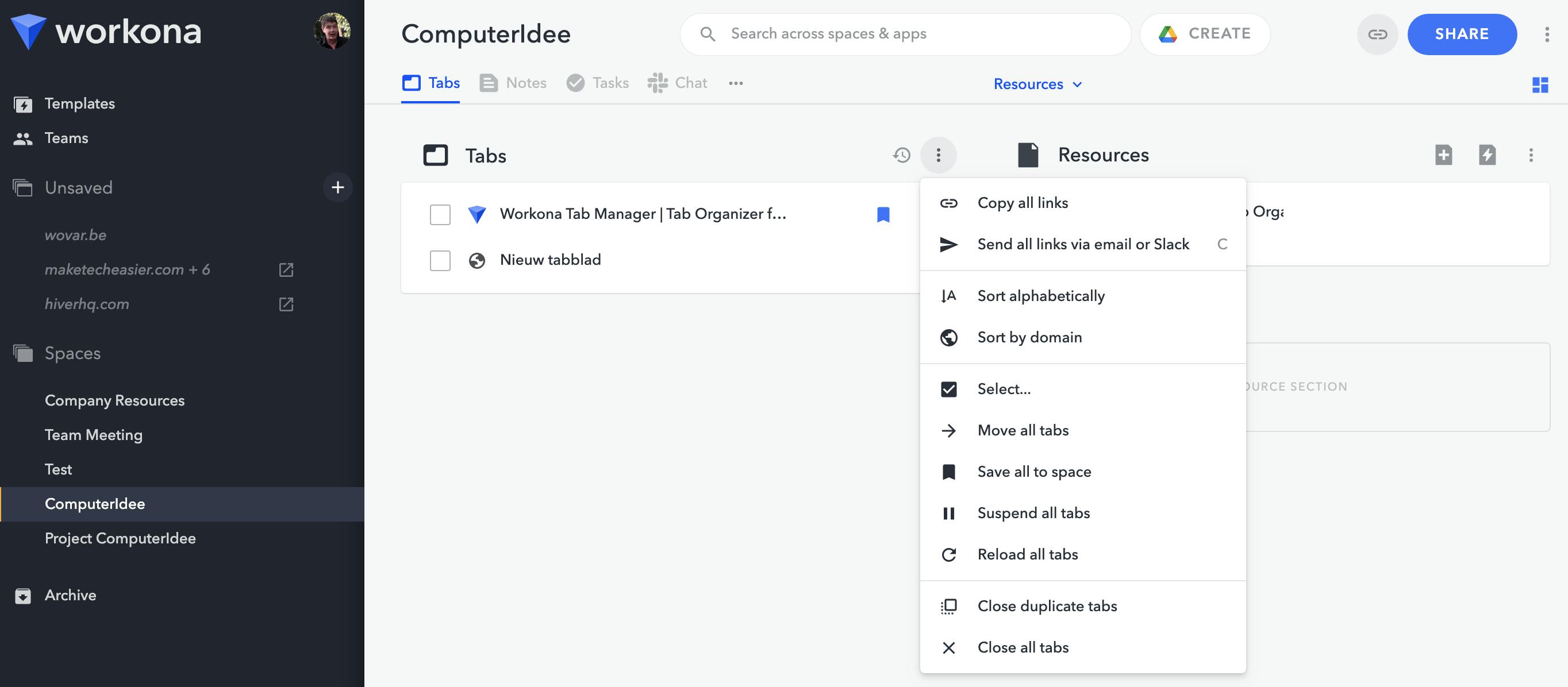Choose Select... option in the menu
Viewport: 1568px width, 687px height.
pos(1004,389)
